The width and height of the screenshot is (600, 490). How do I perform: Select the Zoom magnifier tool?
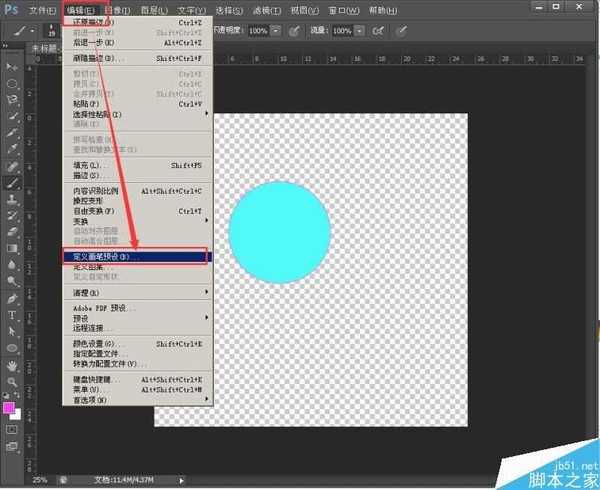pyautogui.click(x=14, y=382)
